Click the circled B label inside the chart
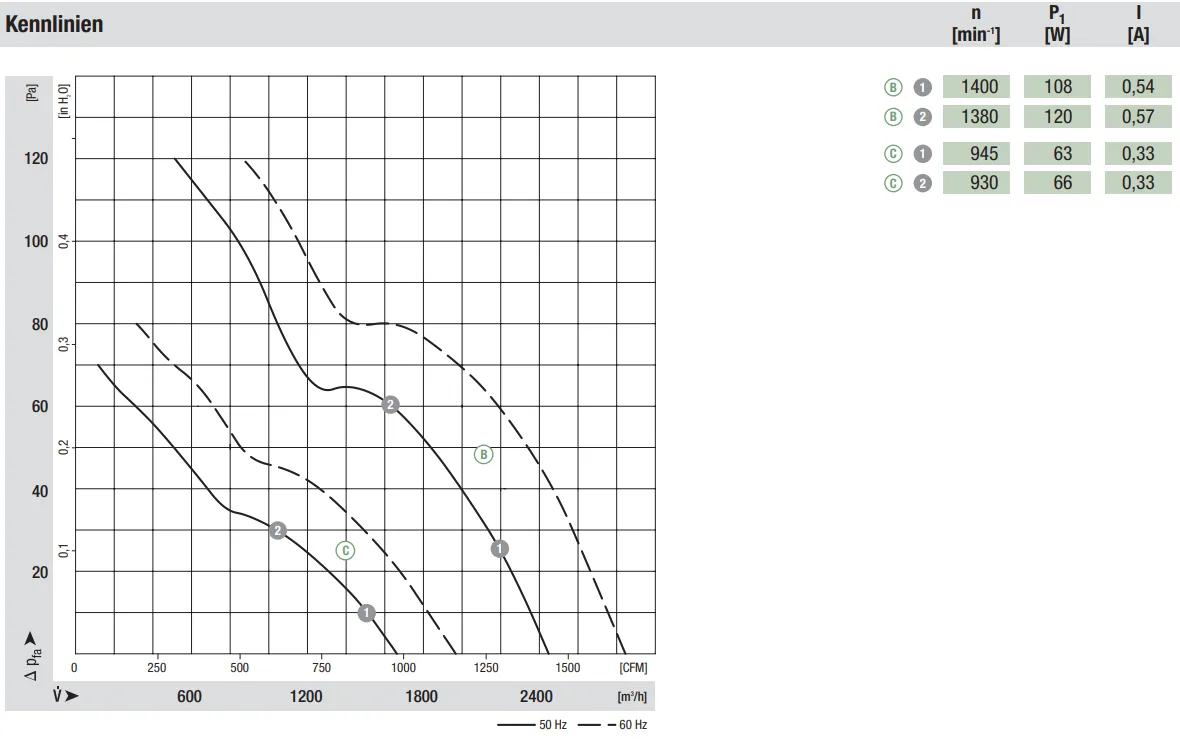This screenshot has width=1180, height=739. click(x=483, y=455)
